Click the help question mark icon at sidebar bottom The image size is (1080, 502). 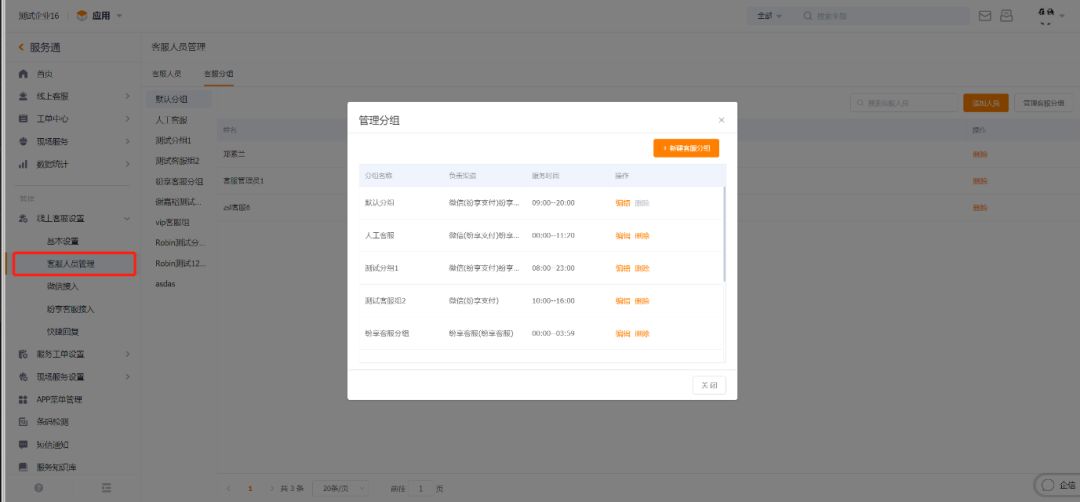click(39, 487)
